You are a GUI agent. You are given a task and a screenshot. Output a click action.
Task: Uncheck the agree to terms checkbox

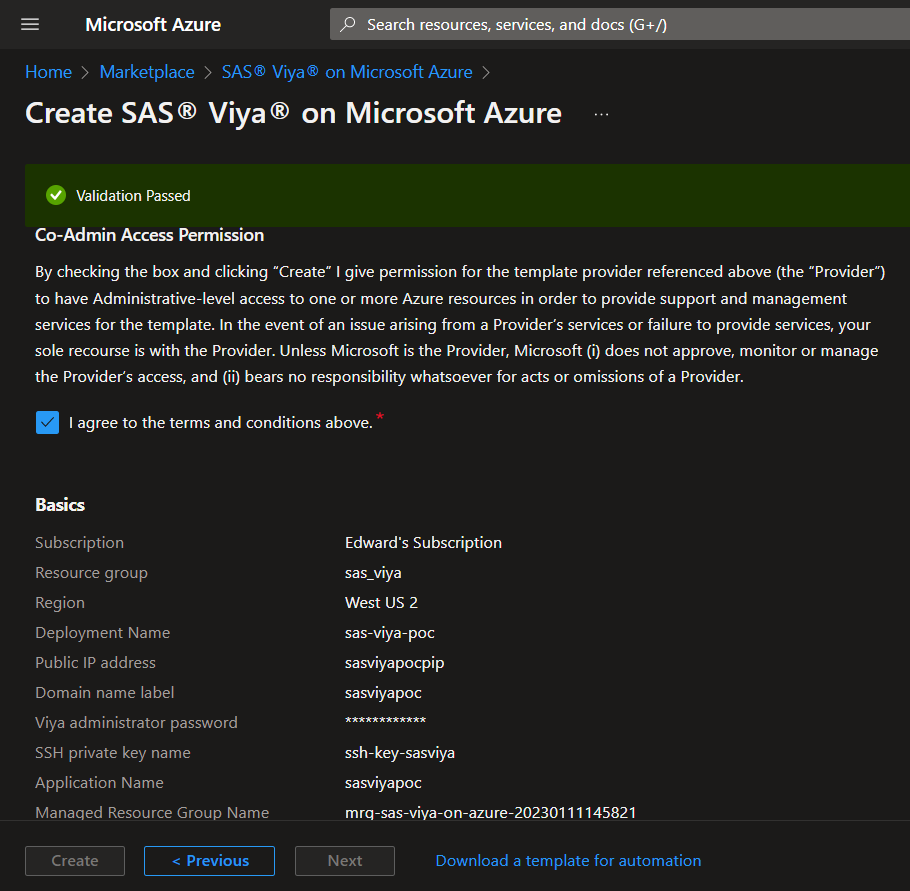47,422
